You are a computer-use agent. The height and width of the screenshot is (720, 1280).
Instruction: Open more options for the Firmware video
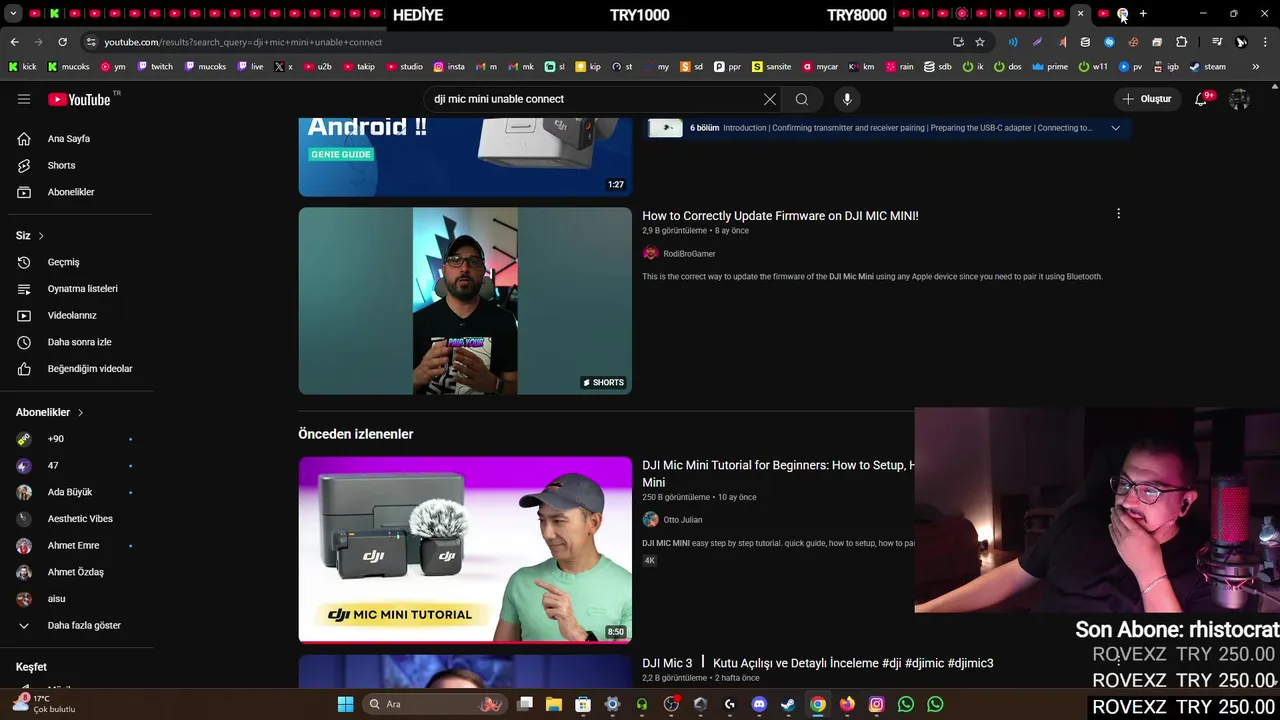pos(1118,214)
